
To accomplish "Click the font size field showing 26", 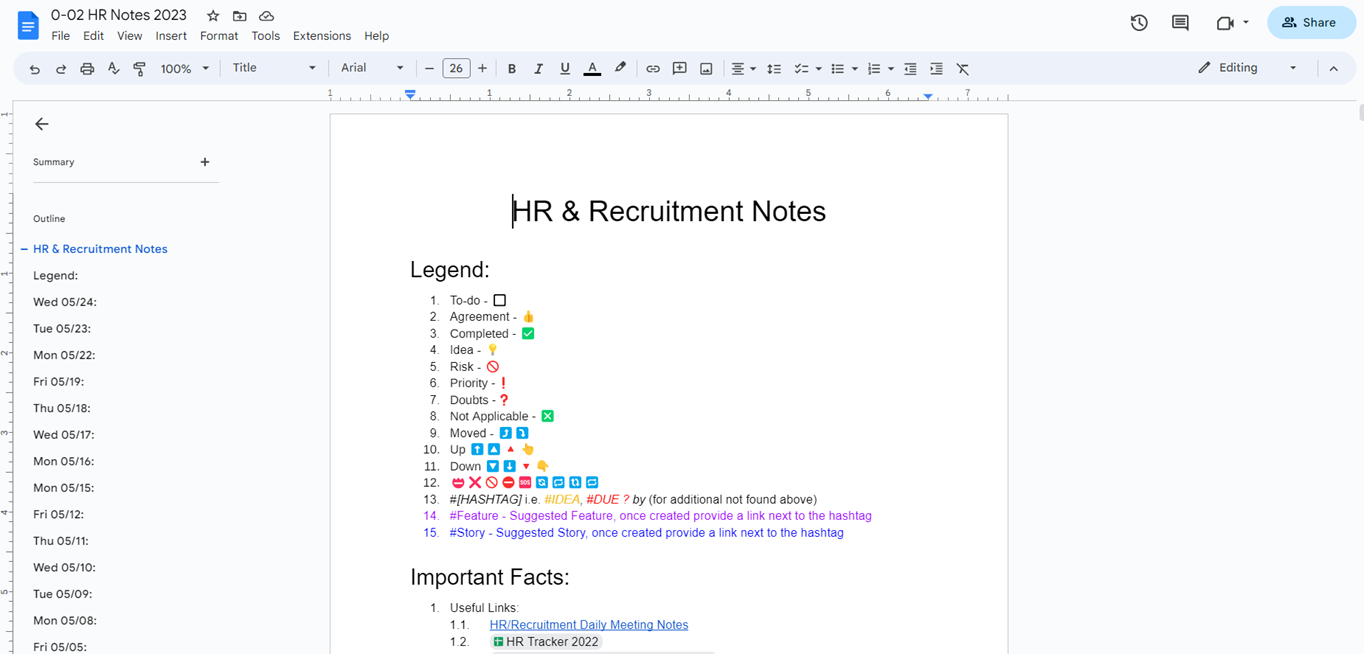I will [x=456, y=68].
